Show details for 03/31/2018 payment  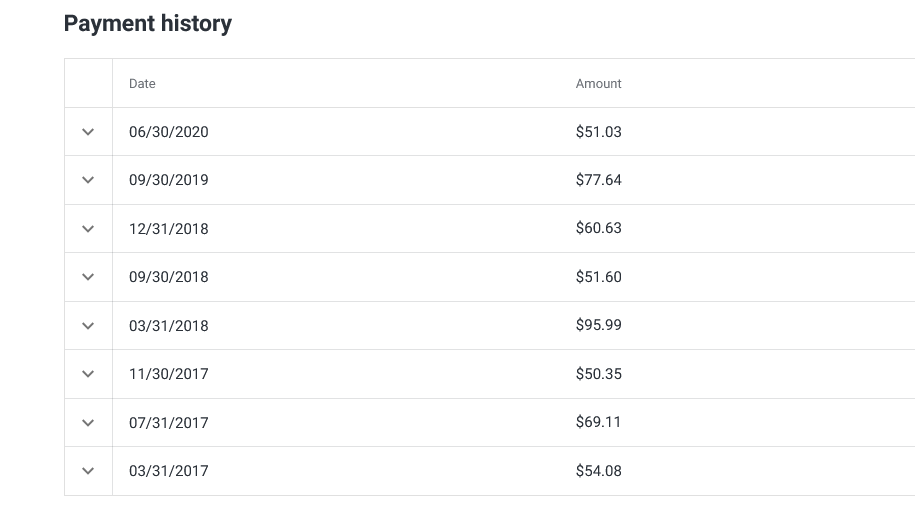pos(88,326)
